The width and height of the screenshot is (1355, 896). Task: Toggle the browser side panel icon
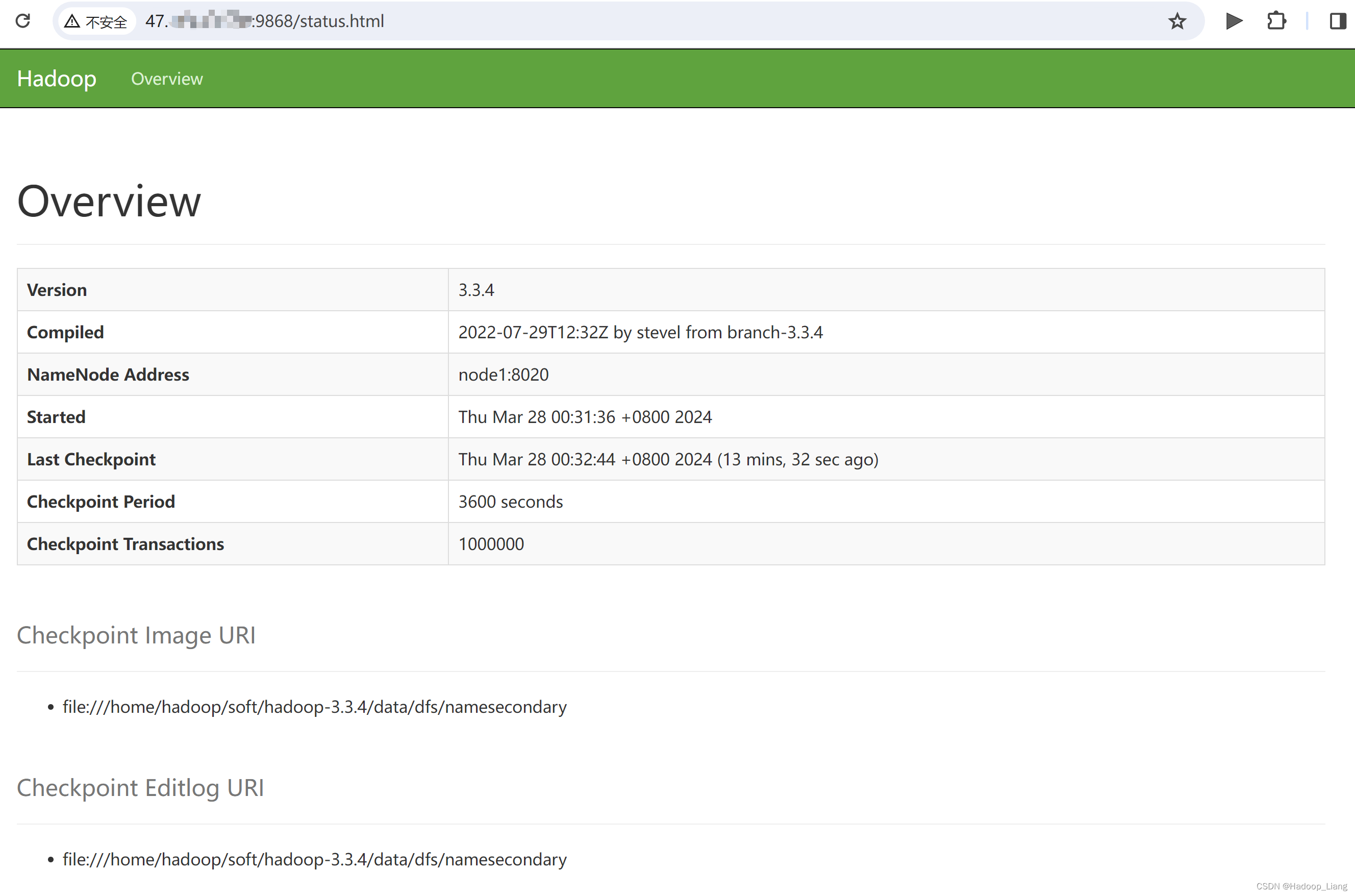(x=1337, y=22)
